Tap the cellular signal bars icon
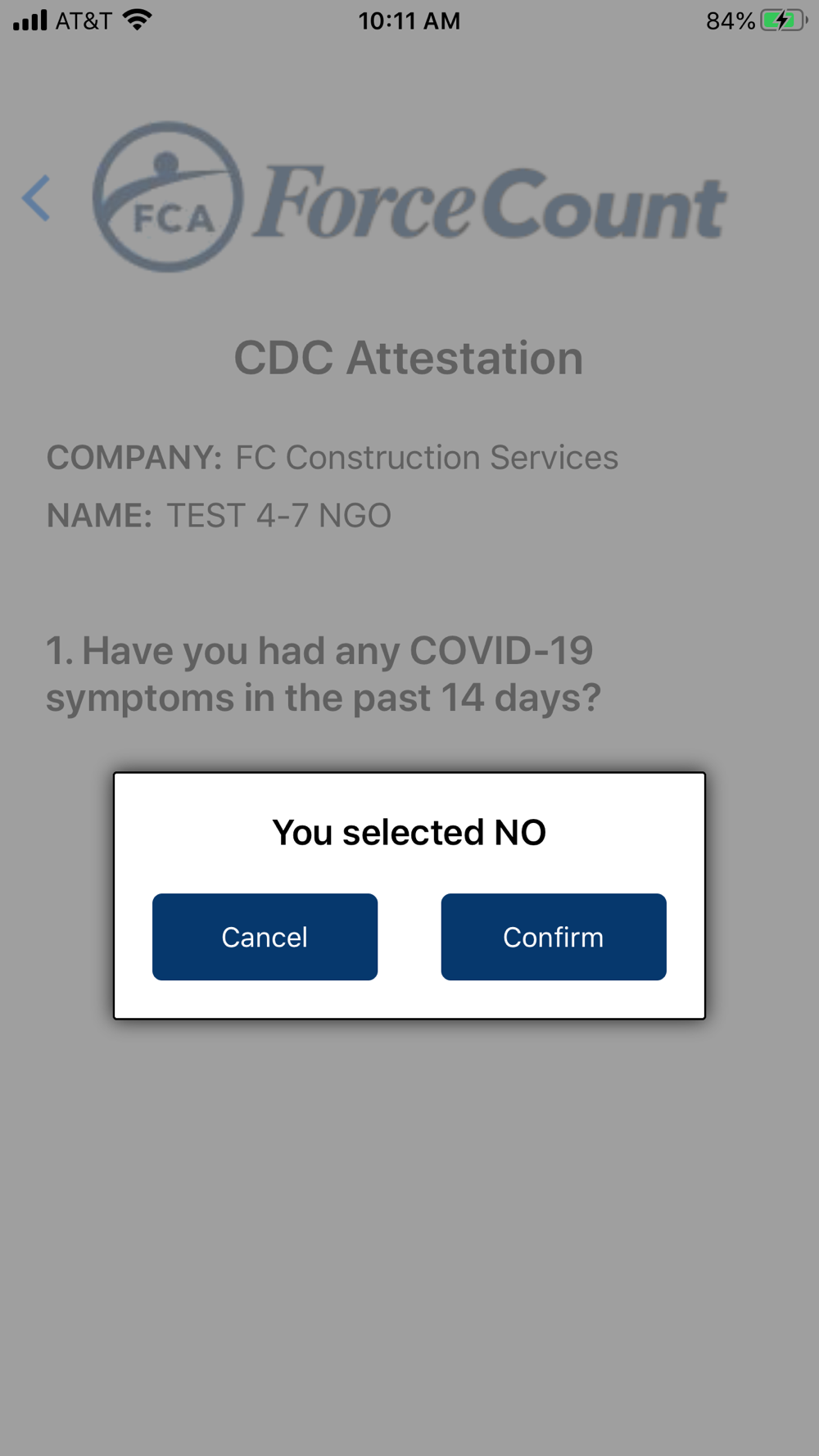The image size is (819, 1456). pyautogui.click(x=29, y=20)
